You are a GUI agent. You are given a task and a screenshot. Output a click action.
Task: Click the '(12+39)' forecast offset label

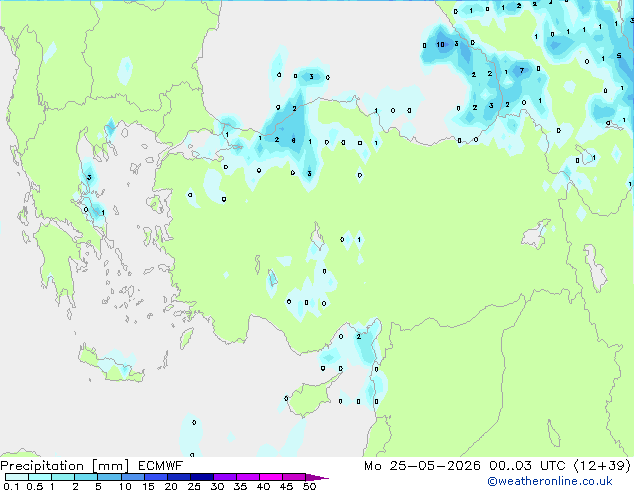pos(602,466)
